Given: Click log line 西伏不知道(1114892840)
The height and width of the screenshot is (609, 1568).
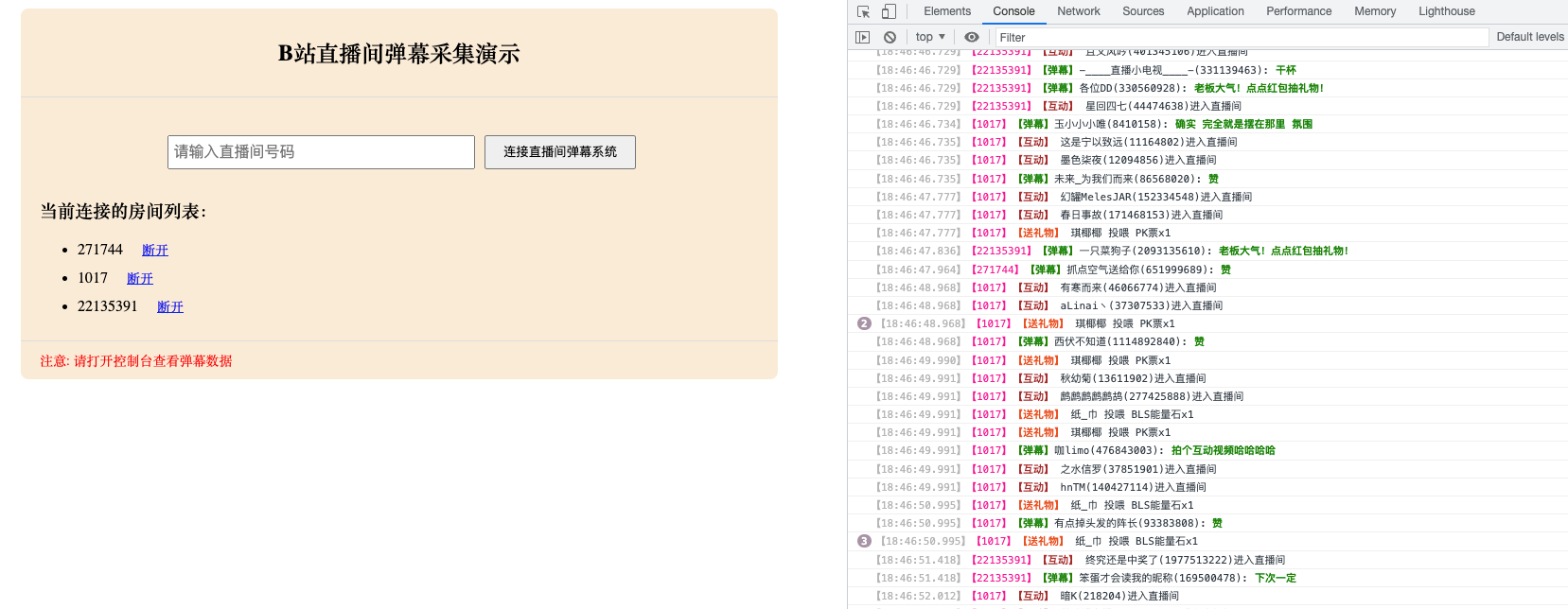Looking at the screenshot, I should pos(1207,341).
